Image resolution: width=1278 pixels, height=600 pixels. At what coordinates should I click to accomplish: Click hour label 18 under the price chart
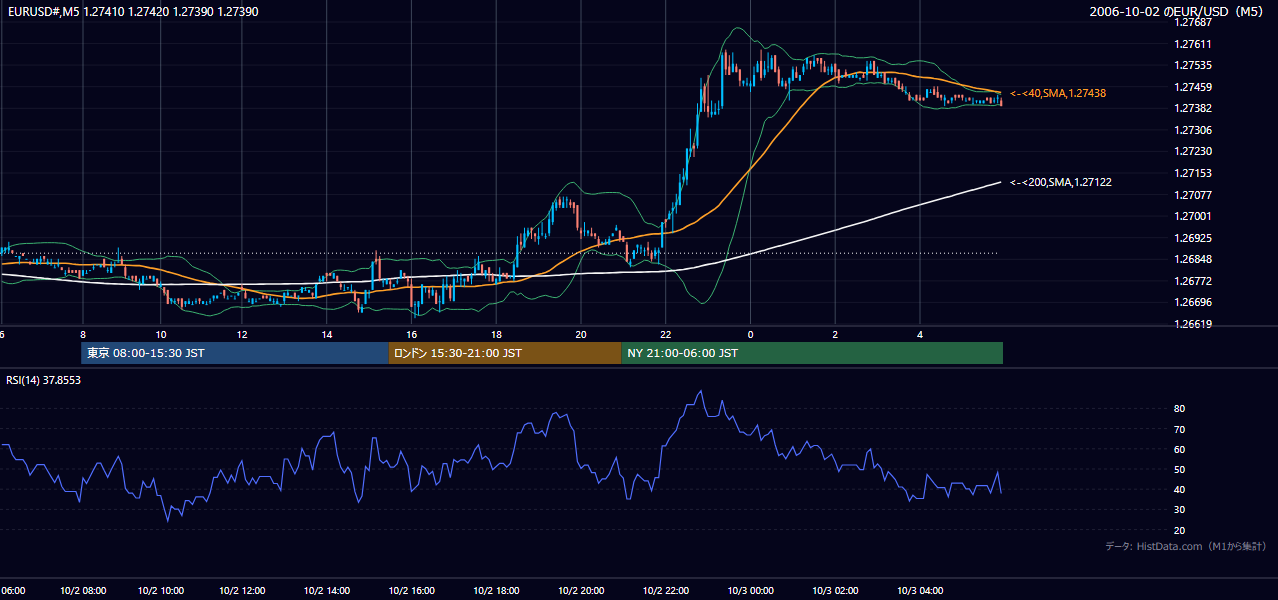coord(495,334)
